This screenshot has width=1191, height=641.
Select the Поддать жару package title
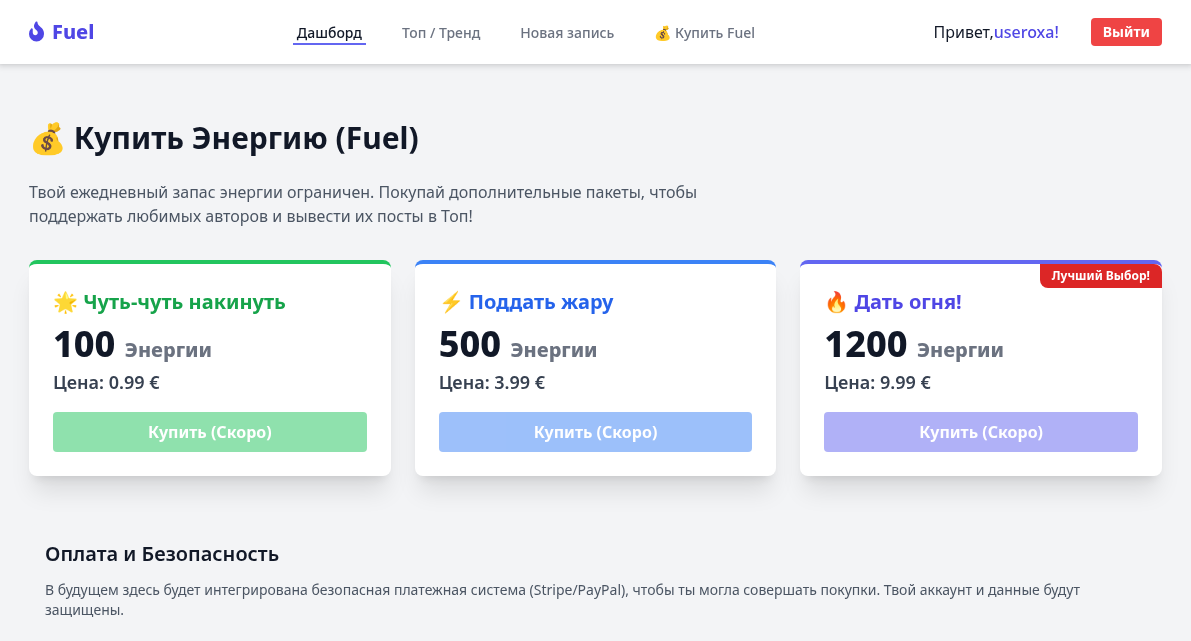(x=541, y=302)
